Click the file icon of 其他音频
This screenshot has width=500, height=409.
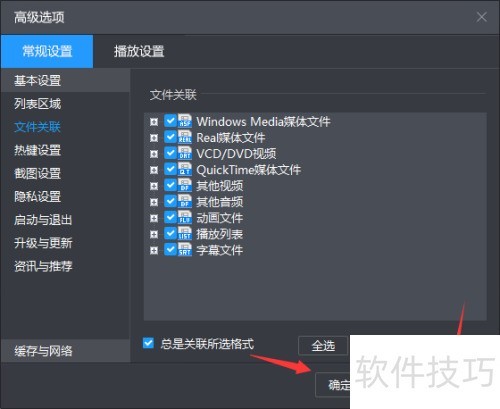[x=185, y=201]
